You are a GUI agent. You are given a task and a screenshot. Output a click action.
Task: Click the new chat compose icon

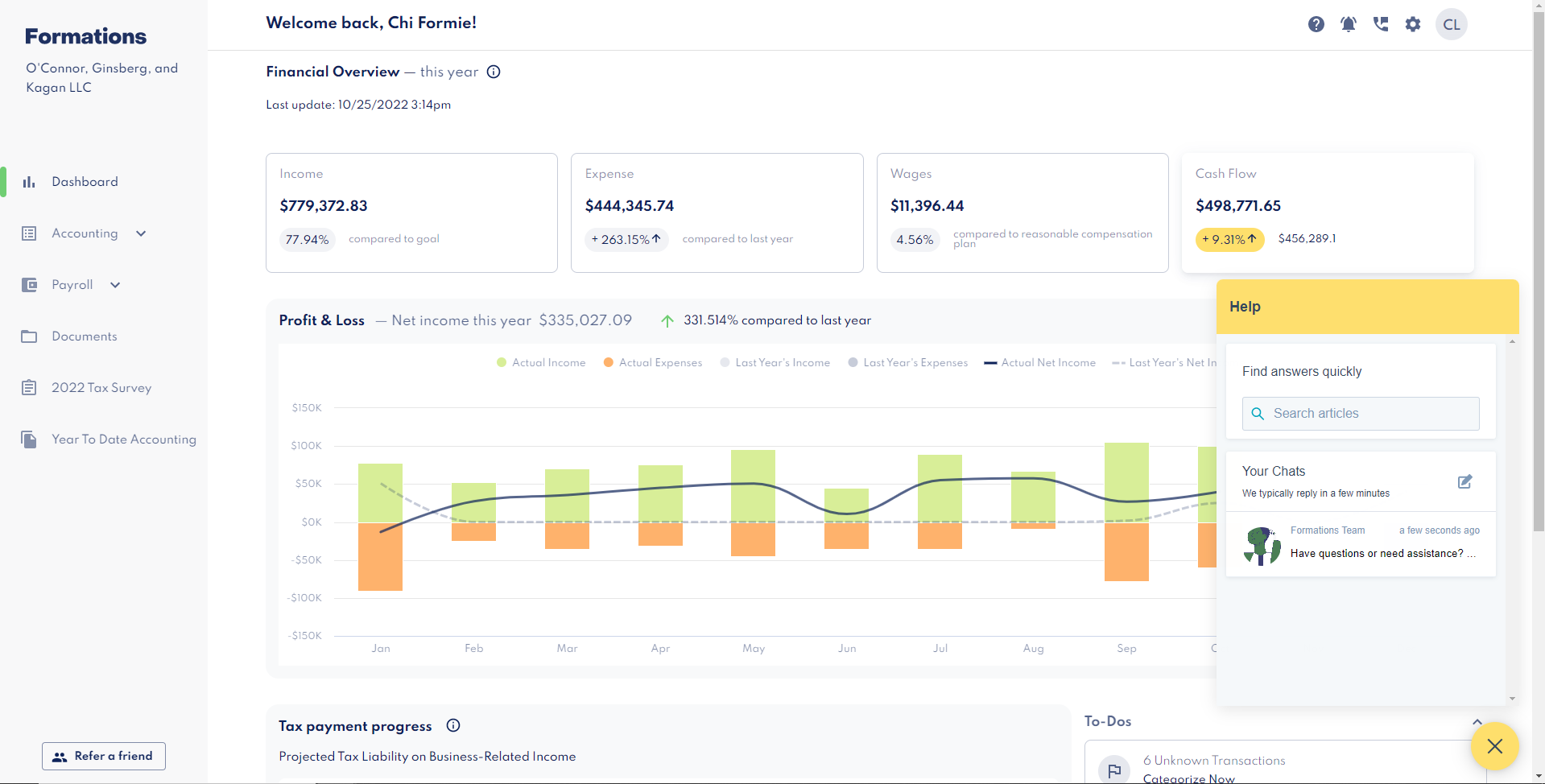[1464, 481]
